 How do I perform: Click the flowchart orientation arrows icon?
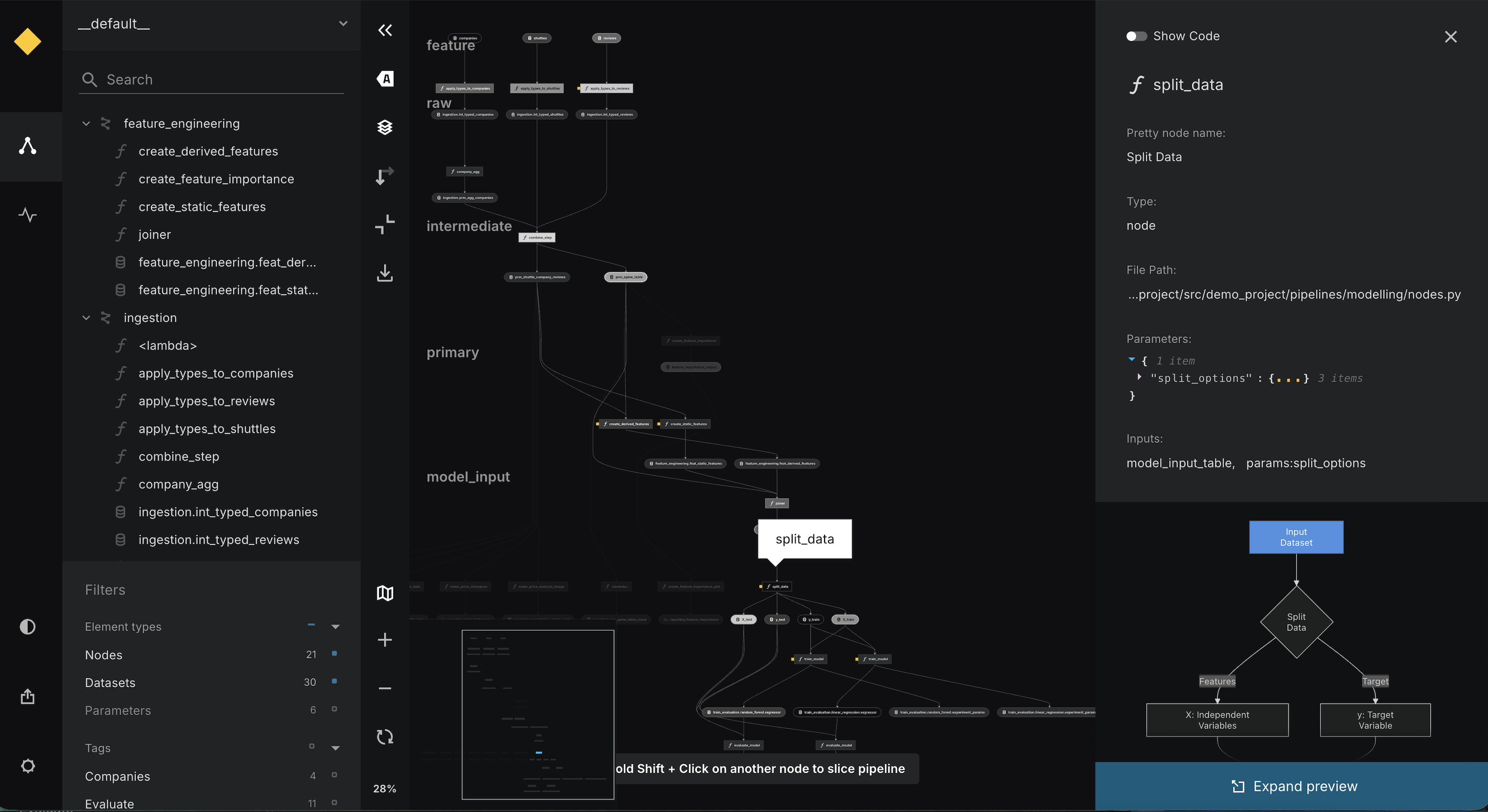click(x=385, y=176)
